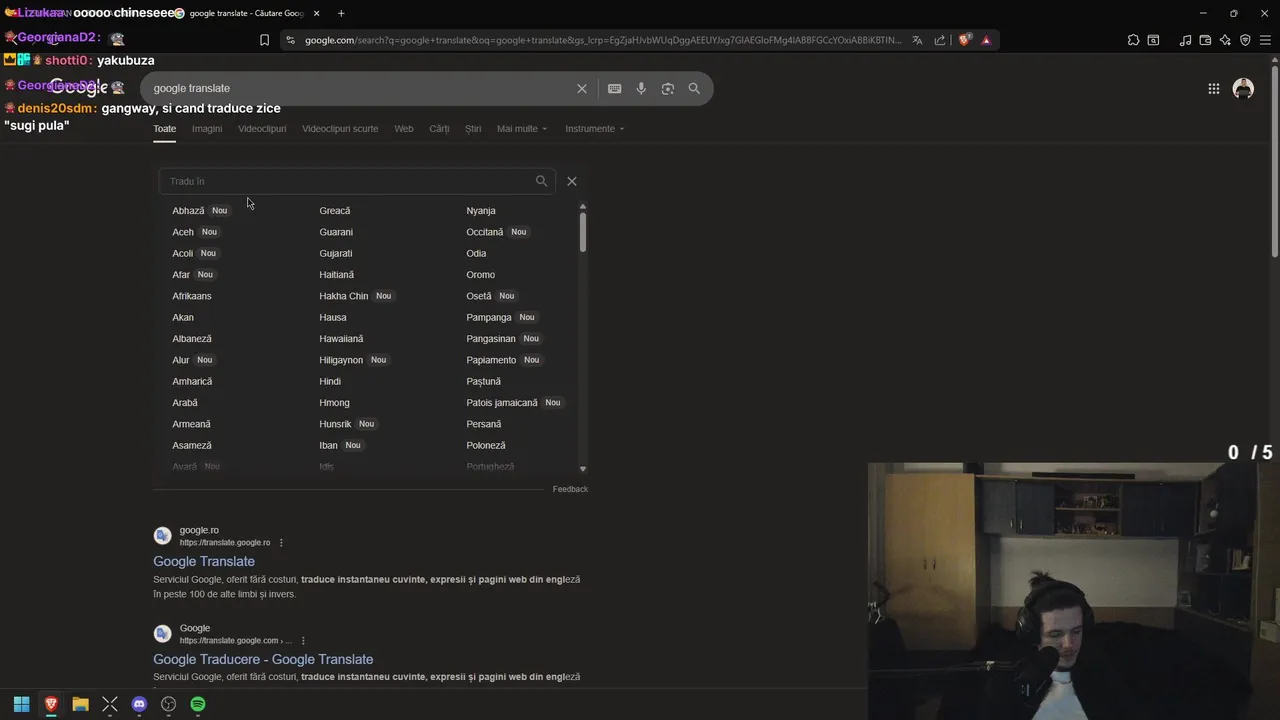The width and height of the screenshot is (1280, 720).
Task: Choose Hindi from the language list
Action: click(330, 382)
